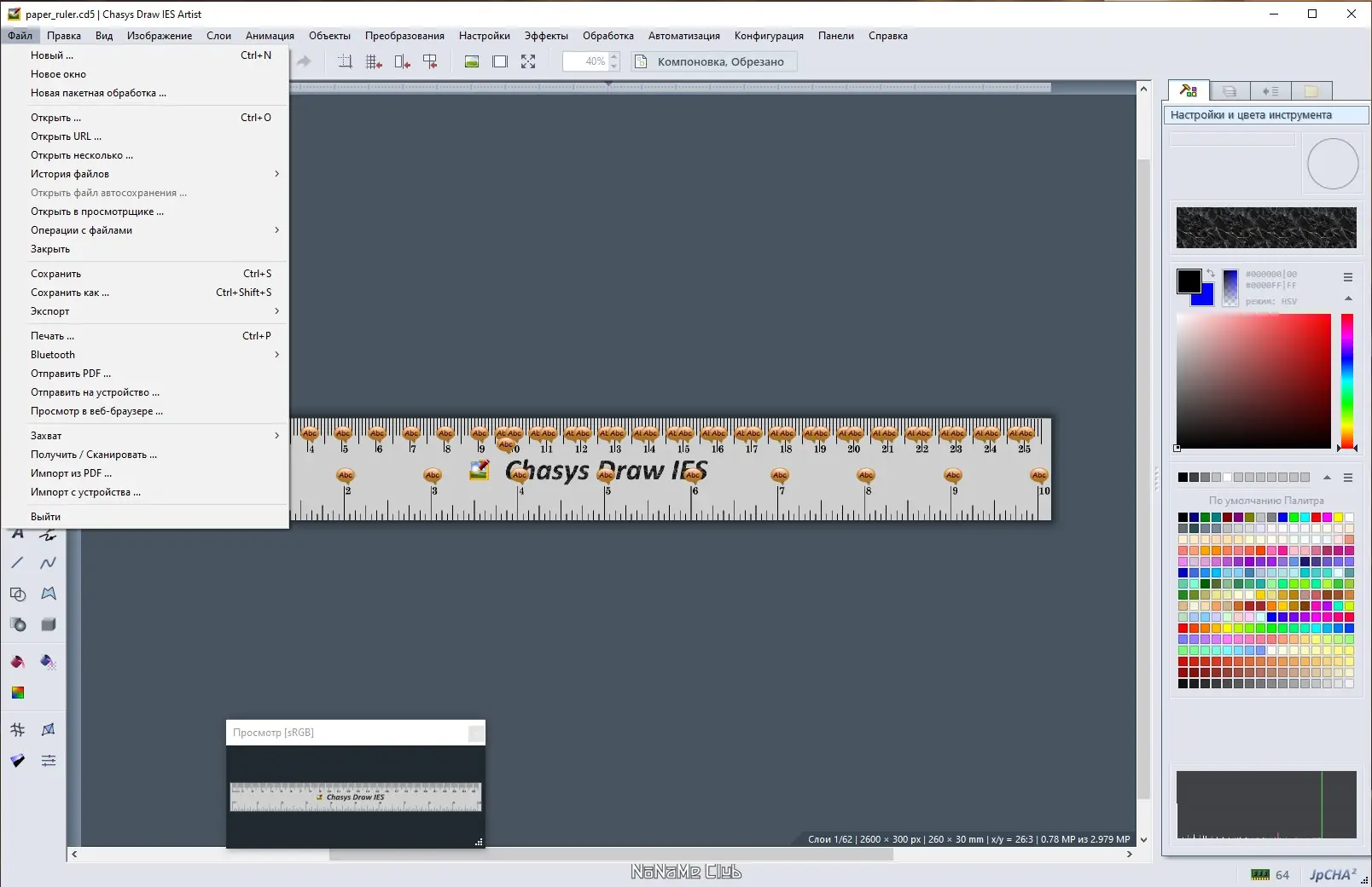Select the blue transparency bucket tool
Viewport: 1372px width, 887px height.
tap(48, 662)
